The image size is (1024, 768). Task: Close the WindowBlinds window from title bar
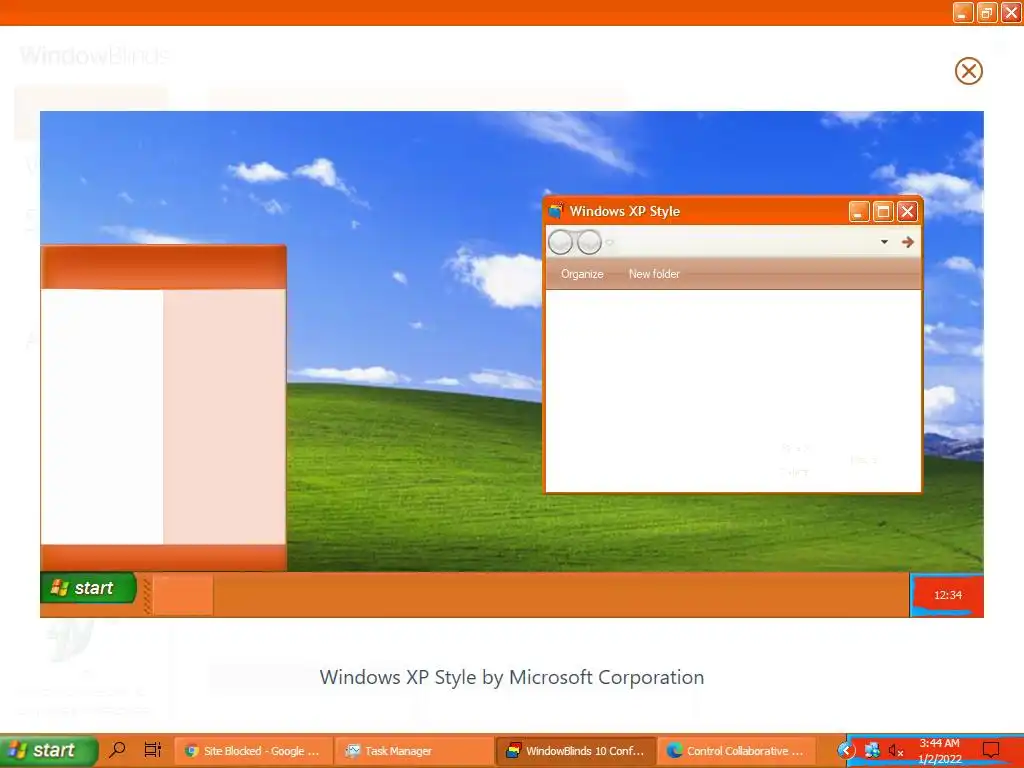coord(1011,12)
